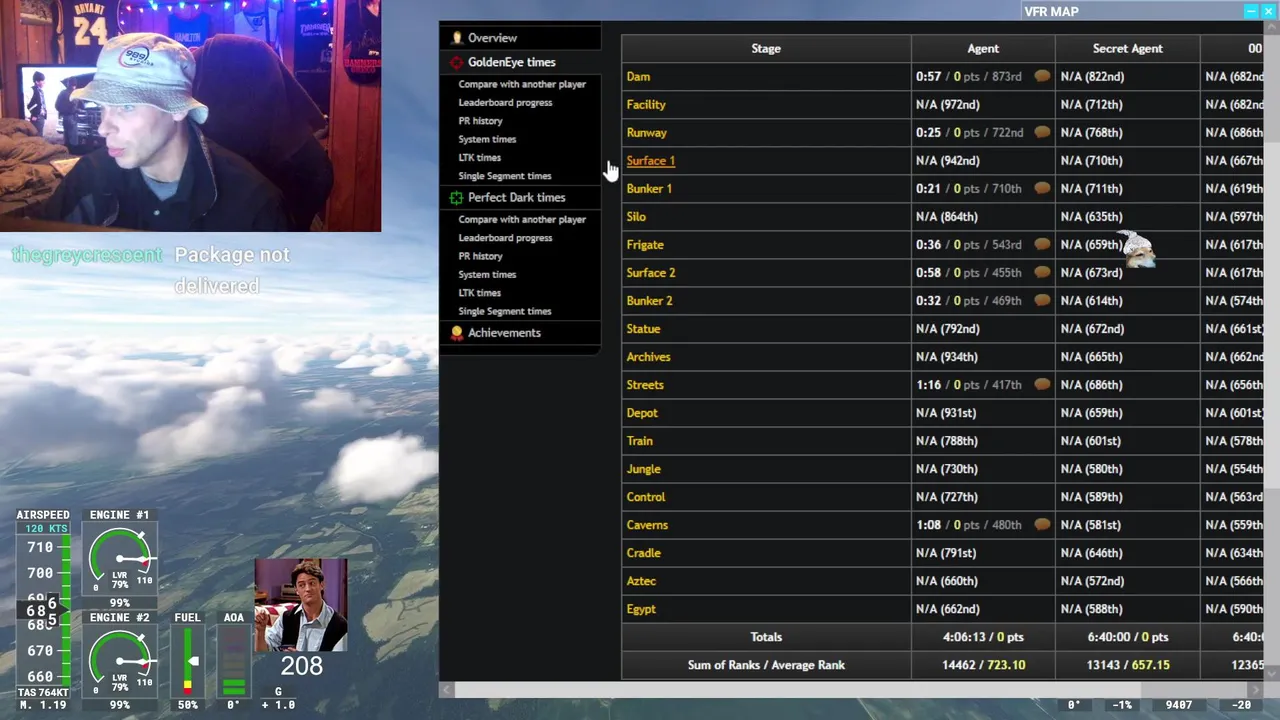Open the Surface 2 stage link

[x=650, y=272]
